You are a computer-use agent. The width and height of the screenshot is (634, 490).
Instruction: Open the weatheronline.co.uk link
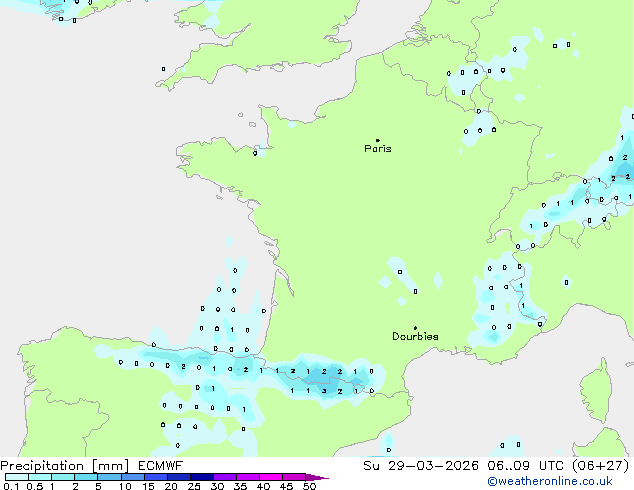[x=550, y=481]
